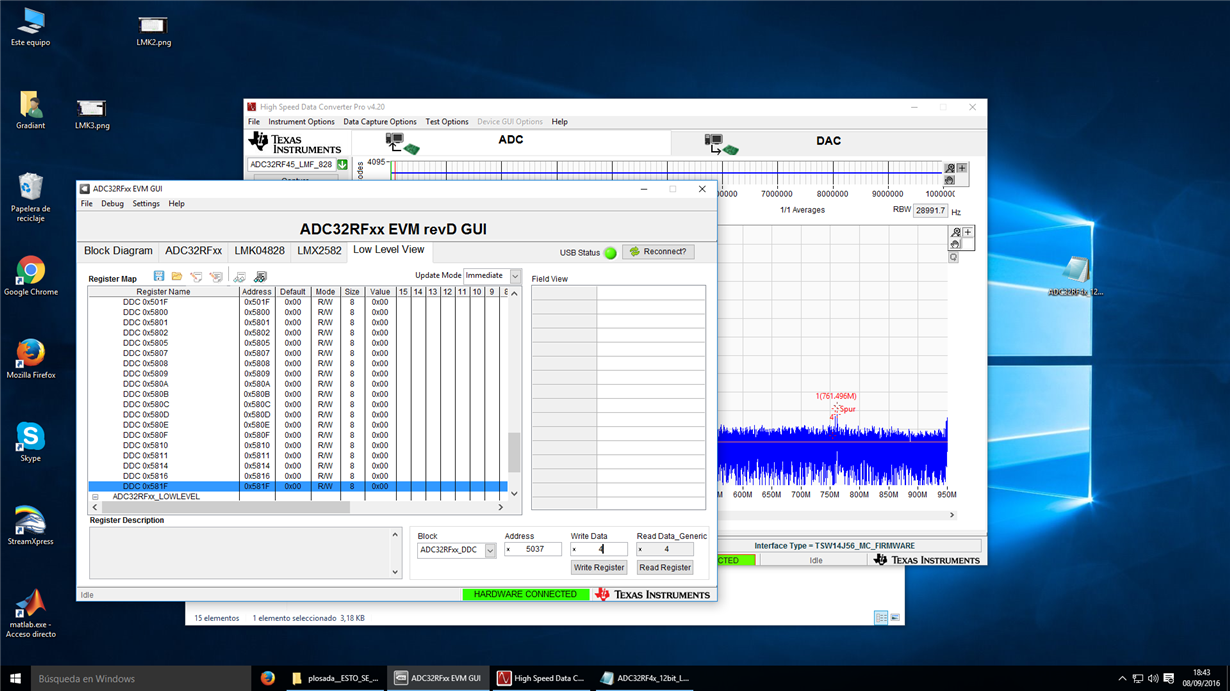This screenshot has width=1230, height=691.
Task: Click the HARDWARE CONNECTED status indicator
Action: [x=525, y=594]
